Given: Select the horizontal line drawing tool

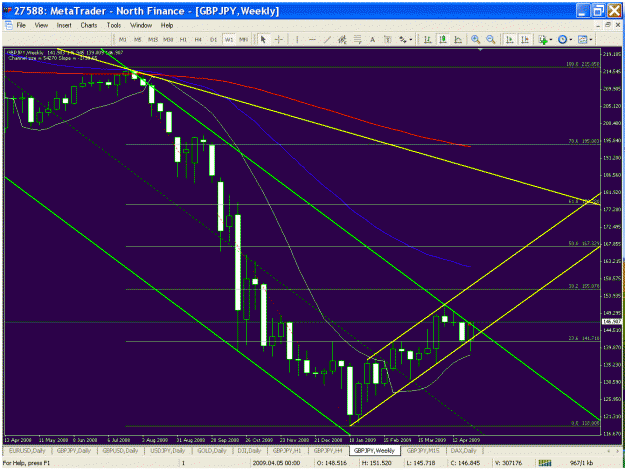Looking at the screenshot, I should coord(312,39).
